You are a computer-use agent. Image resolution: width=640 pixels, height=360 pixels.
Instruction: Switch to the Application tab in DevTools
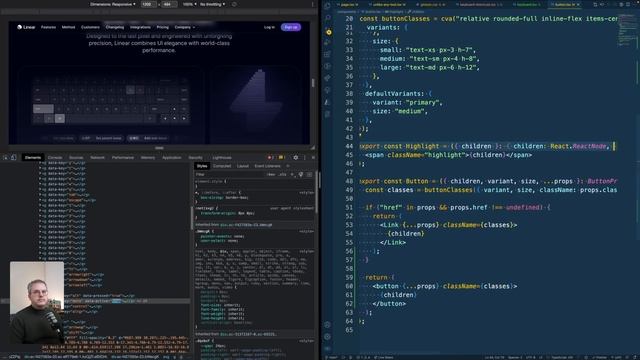[171, 158]
